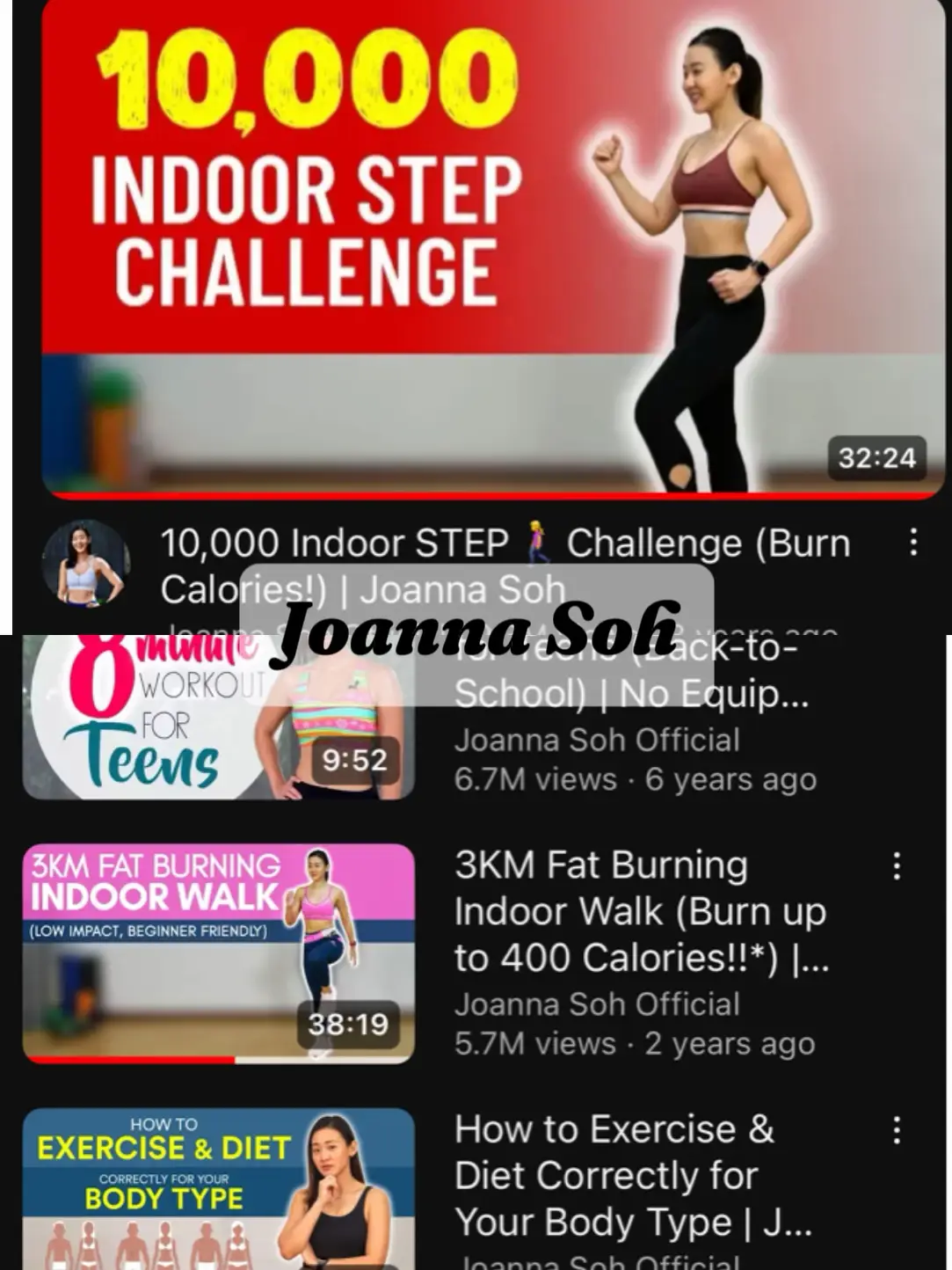
Task: Open more options for Exercise & Diet video
Action: [x=897, y=1129]
